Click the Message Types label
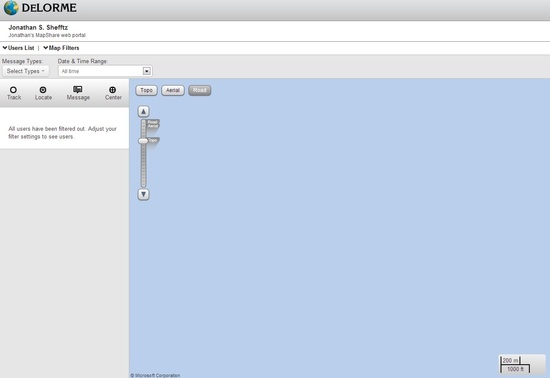Image resolution: width=550 pixels, height=378 pixels. 22,61
